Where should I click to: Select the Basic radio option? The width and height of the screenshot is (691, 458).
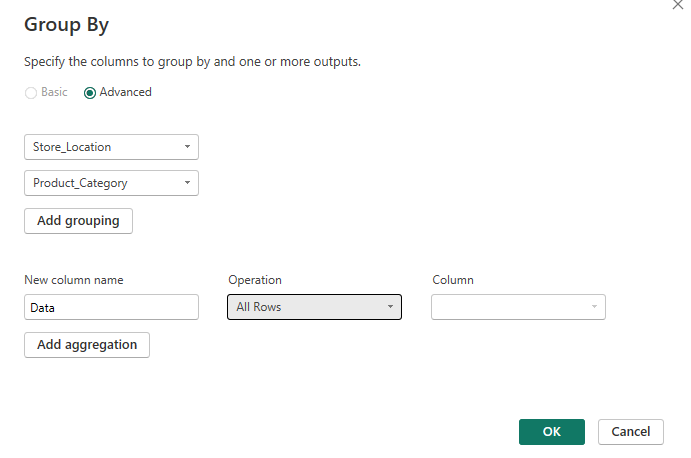tap(31, 92)
